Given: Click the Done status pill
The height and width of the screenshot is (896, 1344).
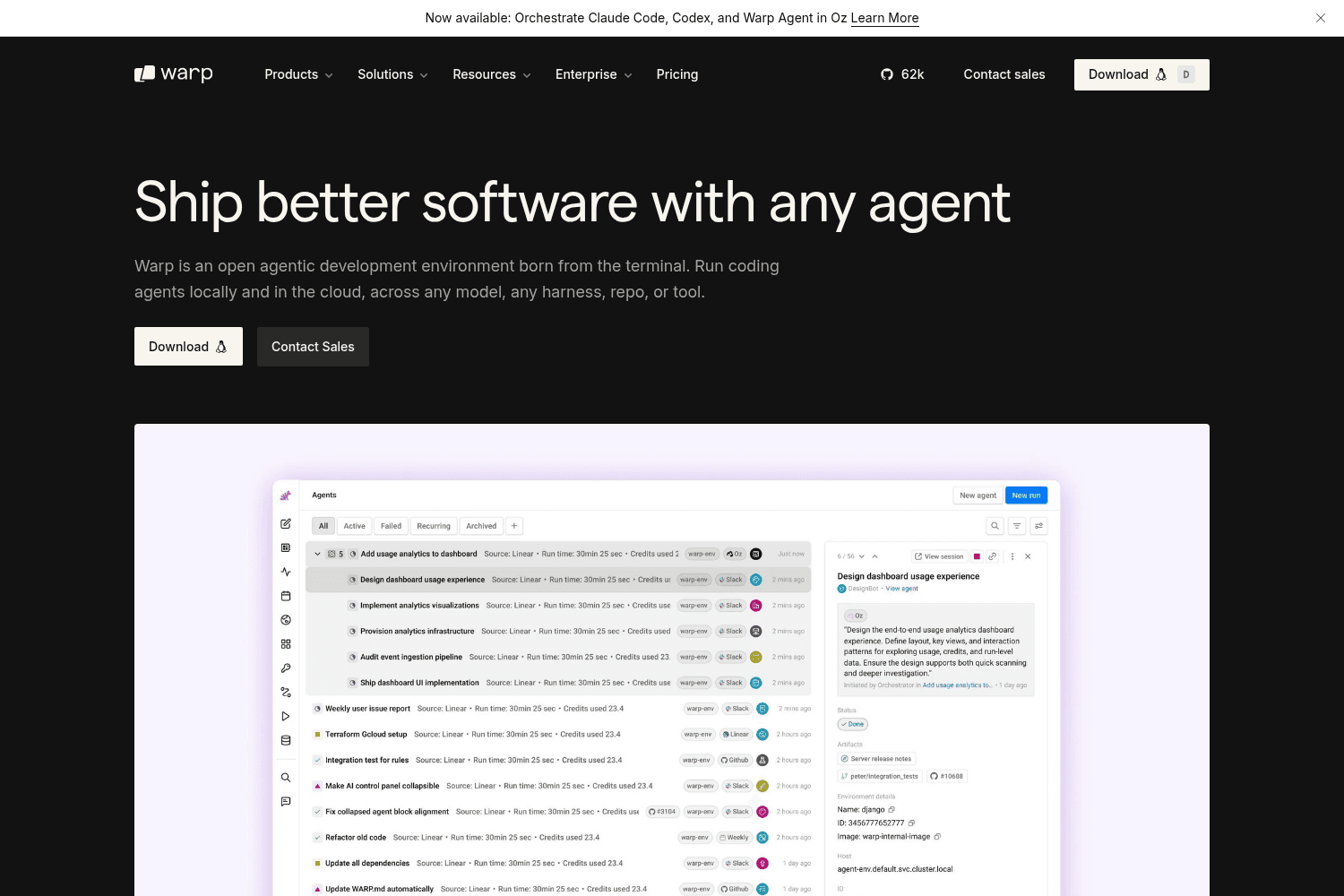Looking at the screenshot, I should (x=853, y=724).
